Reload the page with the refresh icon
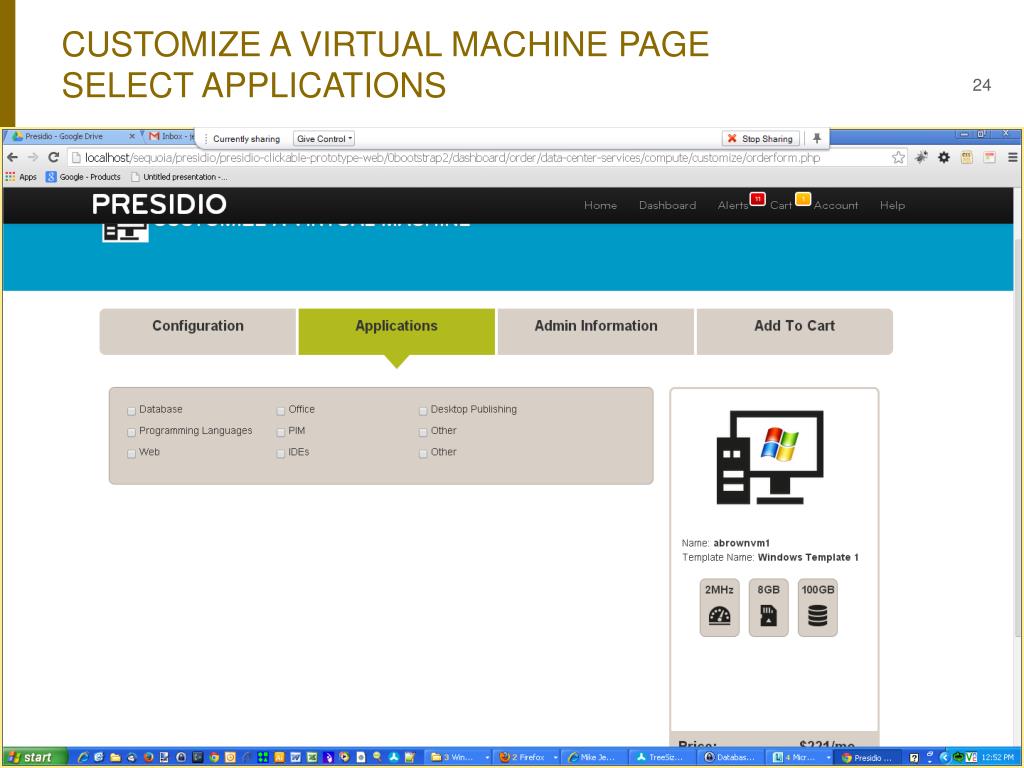Viewport: 1024px width, 768px height. point(54,157)
